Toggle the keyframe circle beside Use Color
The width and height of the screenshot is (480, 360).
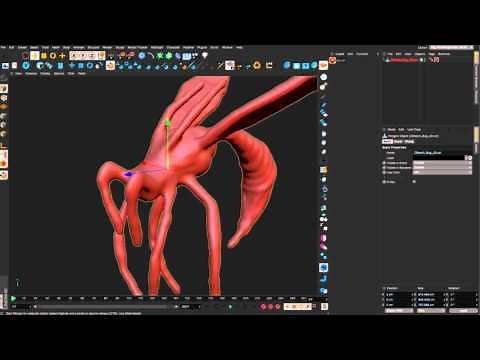[384, 172]
